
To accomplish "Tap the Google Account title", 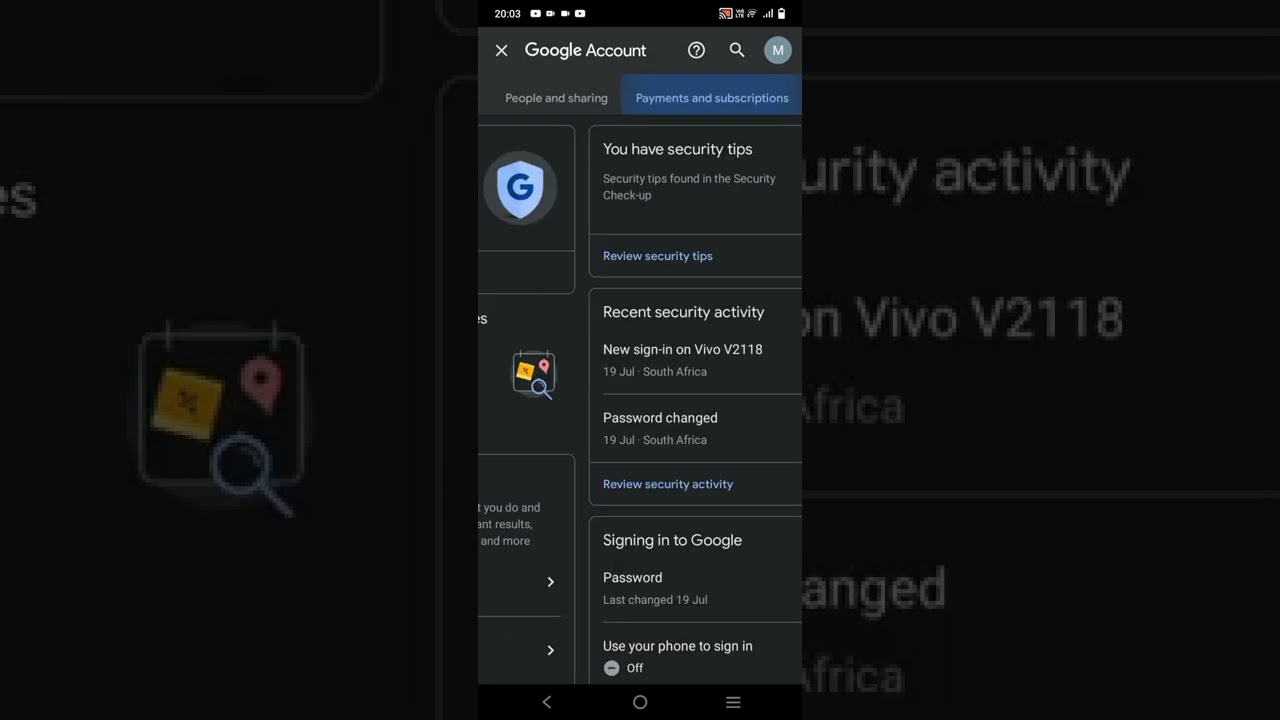I will (585, 50).
